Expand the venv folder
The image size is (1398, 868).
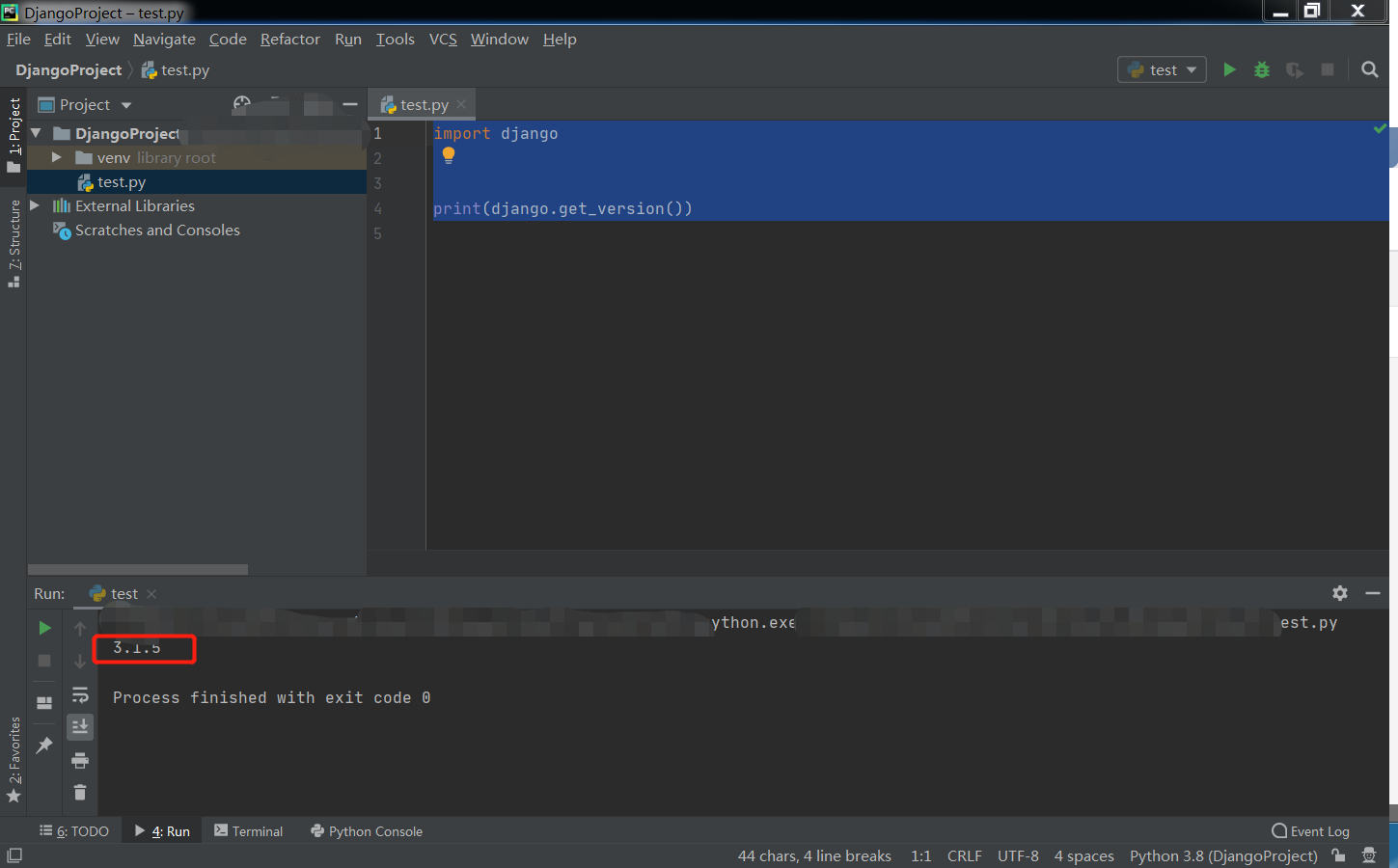coord(57,157)
